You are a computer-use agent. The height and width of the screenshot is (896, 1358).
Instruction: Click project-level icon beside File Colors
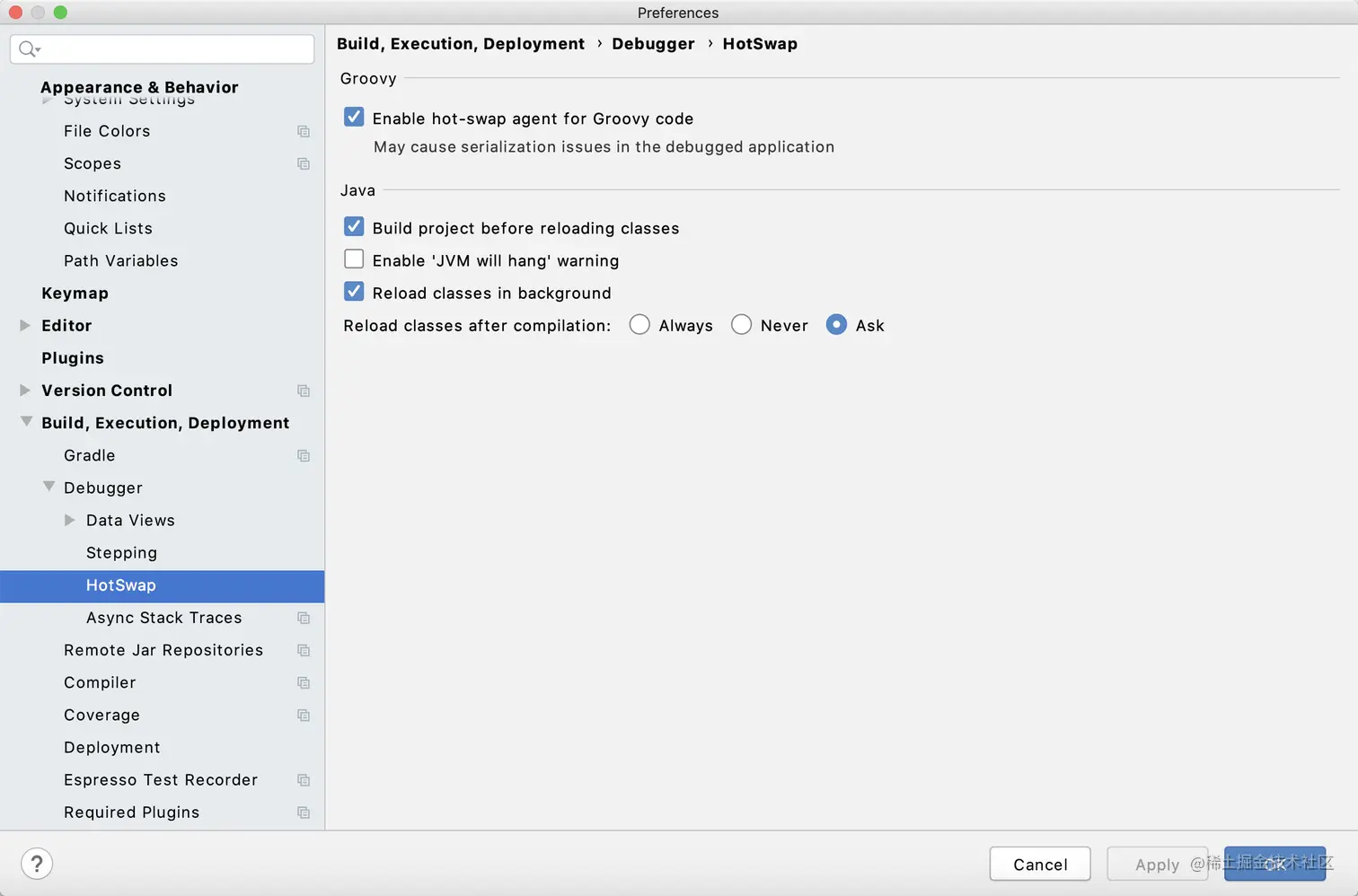pos(304,131)
